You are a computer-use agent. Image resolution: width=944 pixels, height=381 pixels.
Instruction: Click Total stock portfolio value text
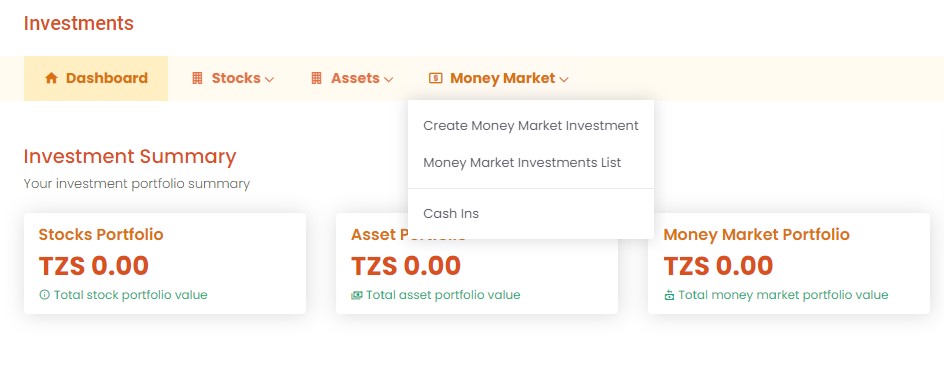(131, 295)
